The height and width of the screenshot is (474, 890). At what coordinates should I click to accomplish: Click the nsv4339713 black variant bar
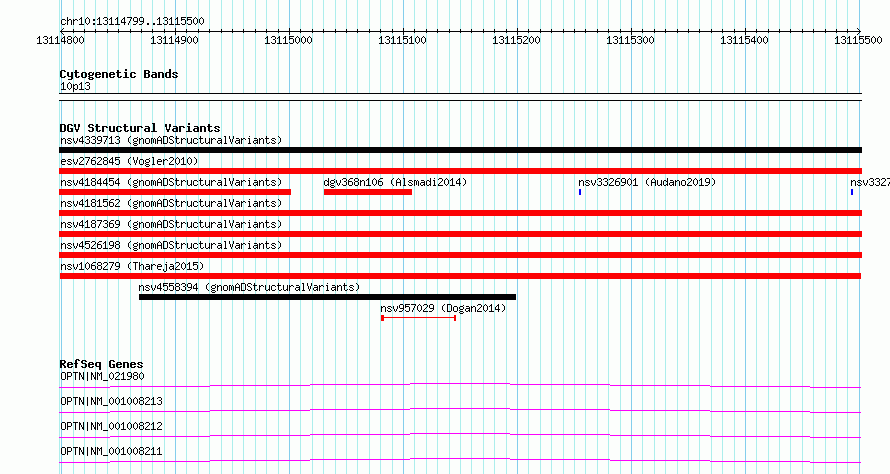460,150
